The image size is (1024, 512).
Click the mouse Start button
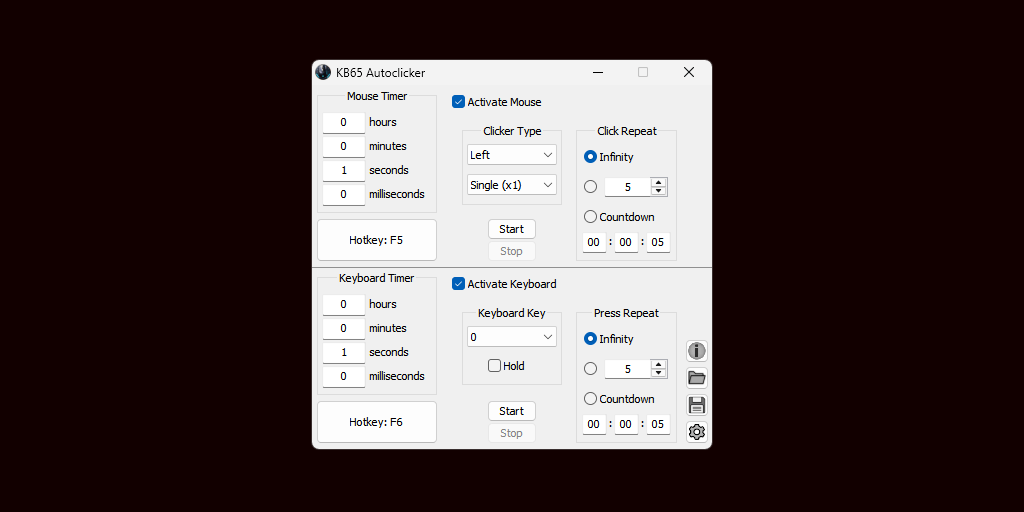tap(511, 229)
